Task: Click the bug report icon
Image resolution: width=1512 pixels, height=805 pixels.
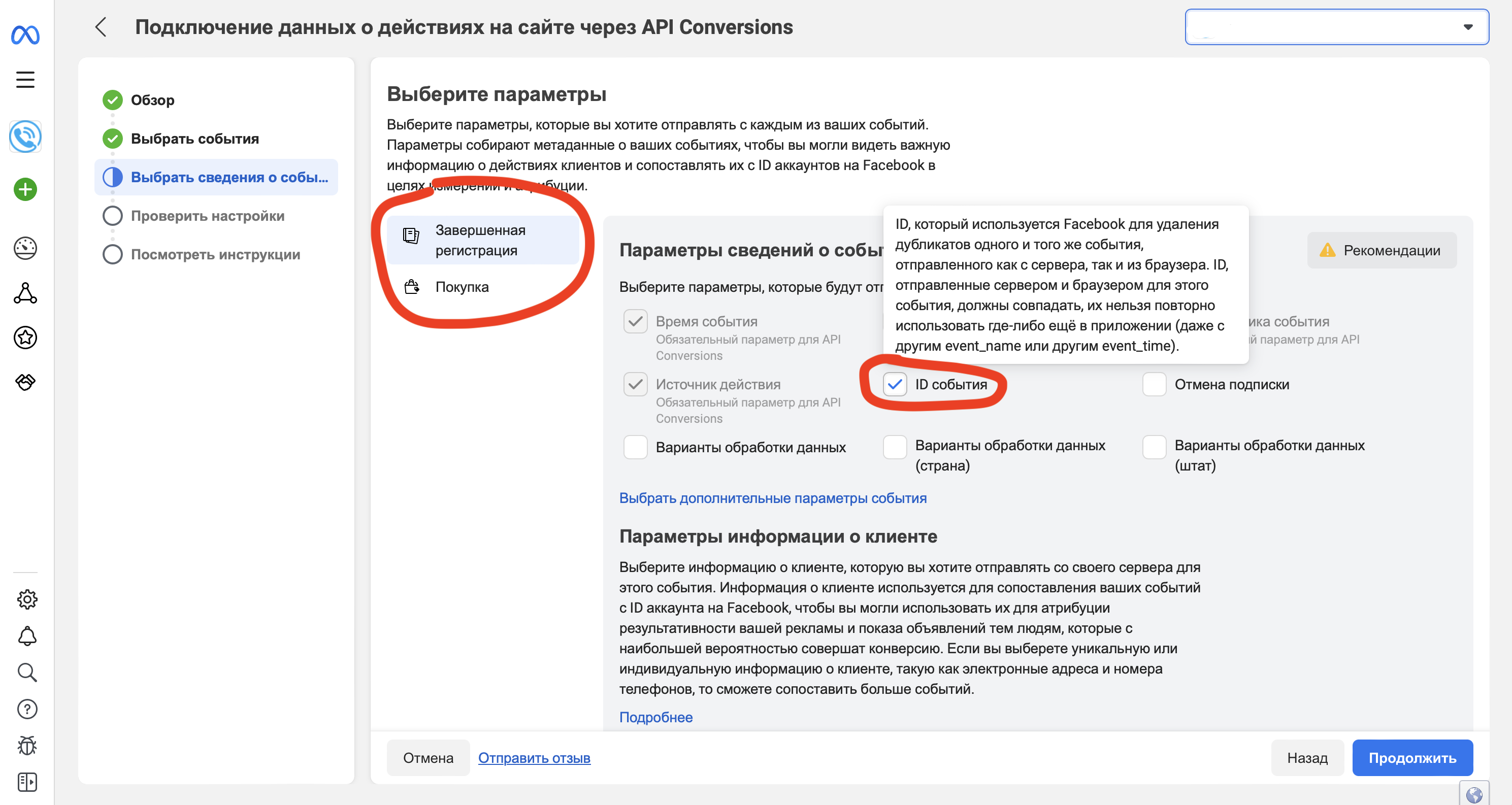Action: tap(27, 745)
